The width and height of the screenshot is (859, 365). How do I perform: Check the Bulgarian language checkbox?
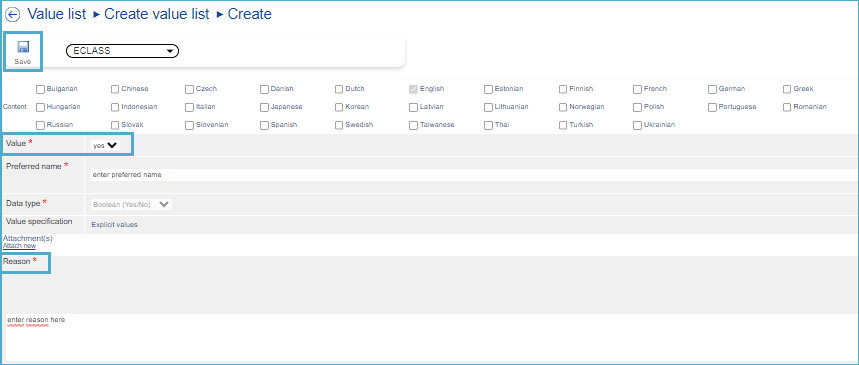click(x=40, y=89)
